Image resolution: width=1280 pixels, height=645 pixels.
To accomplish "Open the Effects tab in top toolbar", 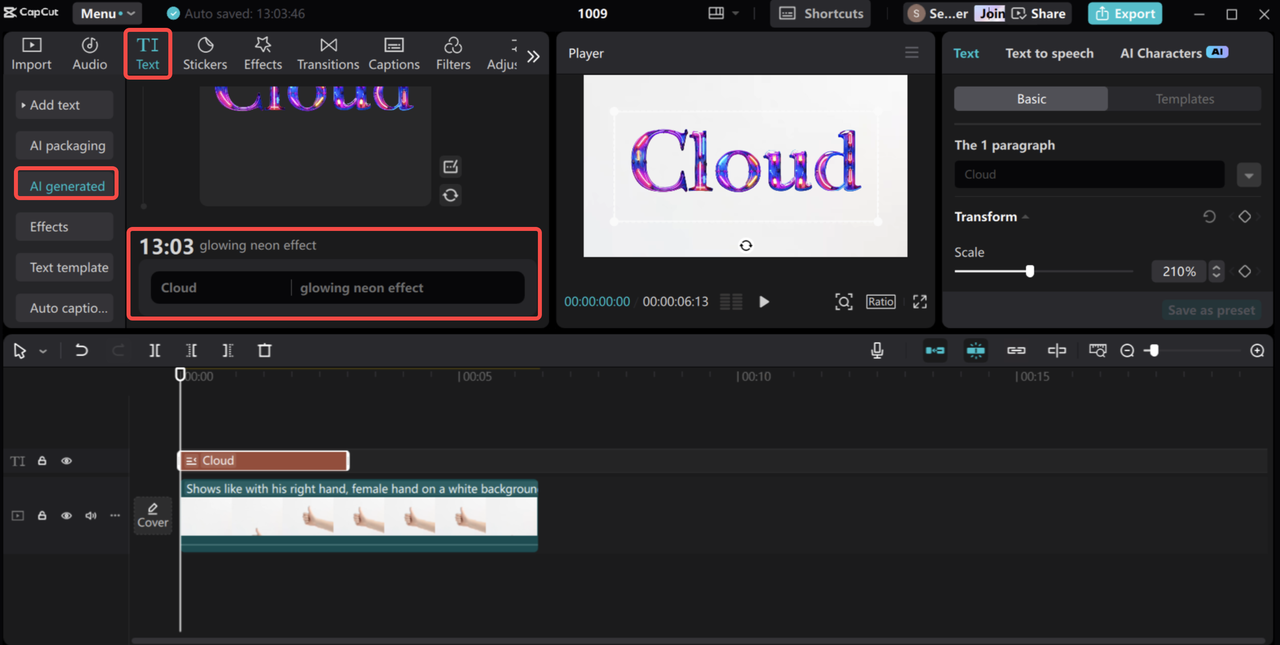I will tap(263, 54).
